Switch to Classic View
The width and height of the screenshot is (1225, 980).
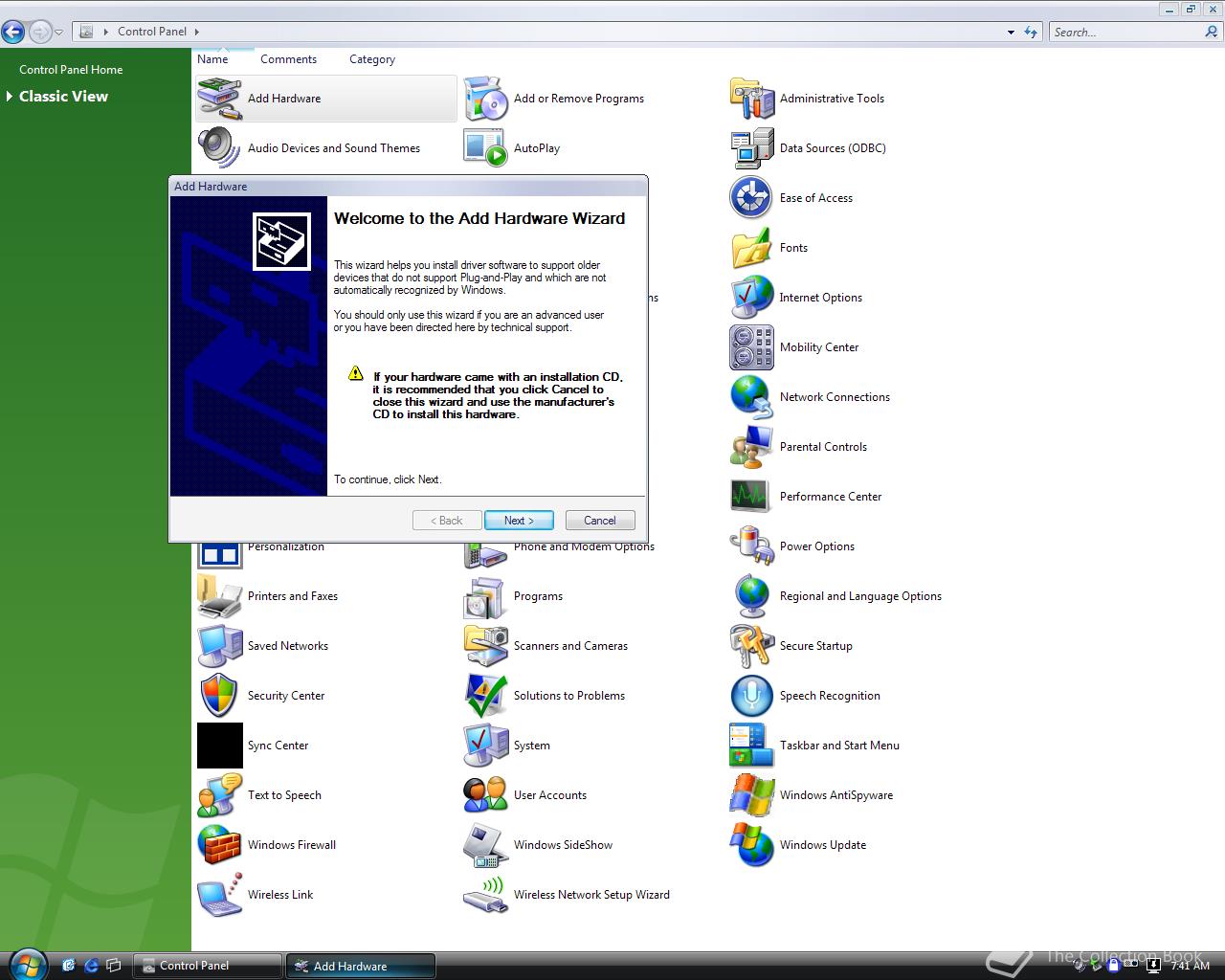click(63, 96)
